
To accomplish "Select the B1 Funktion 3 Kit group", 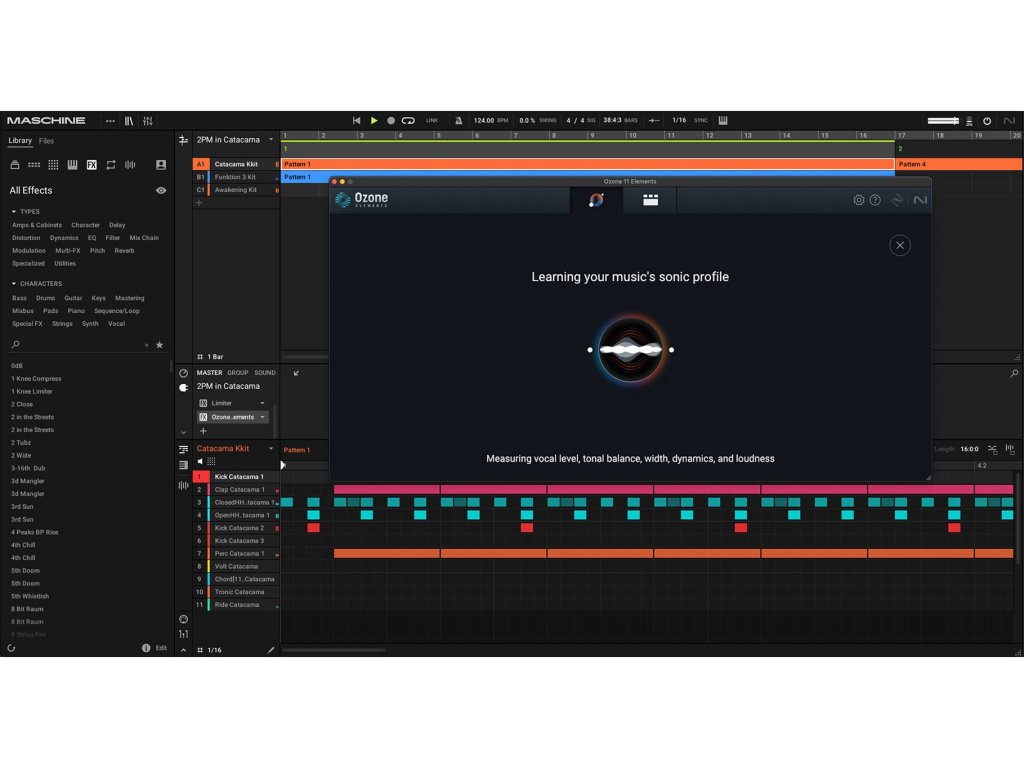I will coord(236,177).
